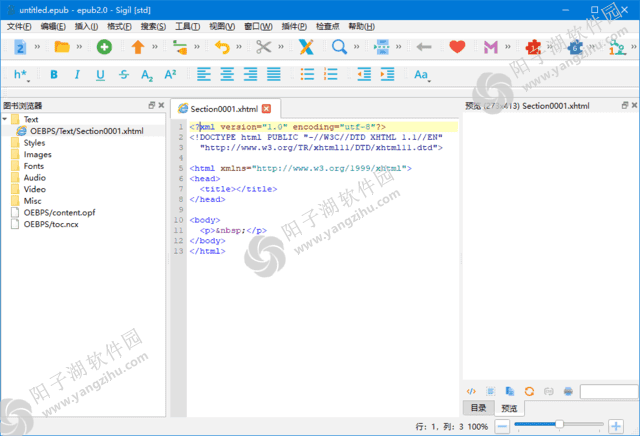Screen dimensions: 640x436
Task: Toggle Italic formatting
Action: pos(76,75)
